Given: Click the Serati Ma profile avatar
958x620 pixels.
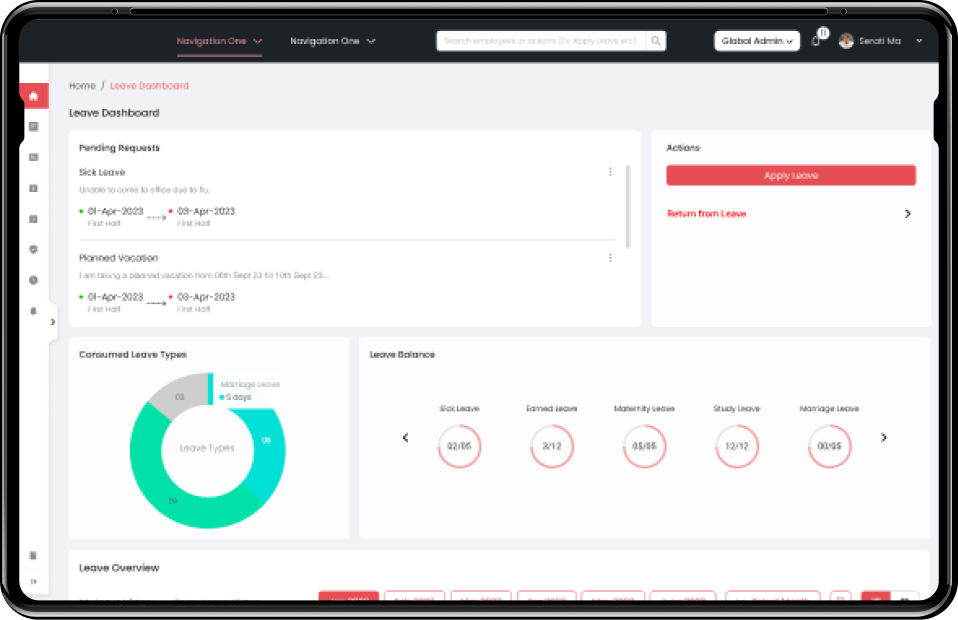Looking at the screenshot, I should pyautogui.click(x=845, y=41).
